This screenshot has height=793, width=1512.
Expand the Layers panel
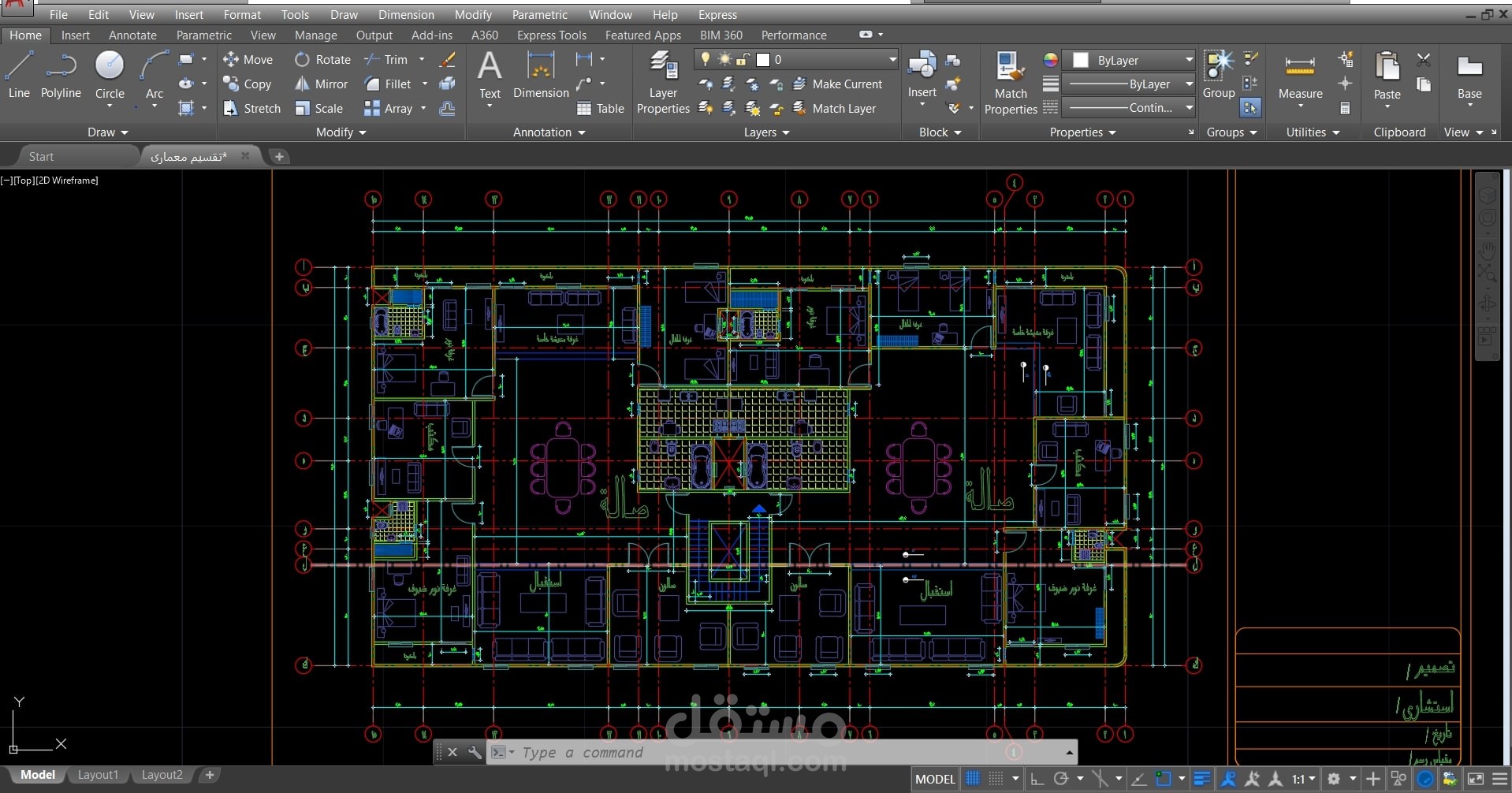click(766, 132)
